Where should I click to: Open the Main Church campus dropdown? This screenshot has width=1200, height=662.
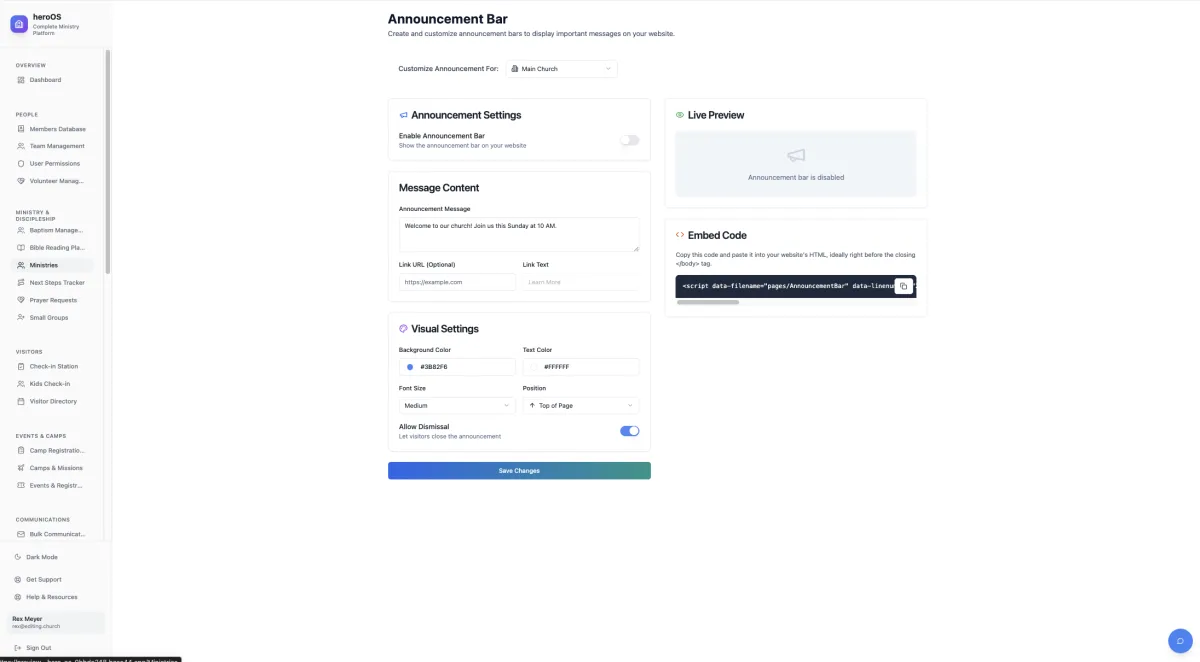tap(561, 69)
